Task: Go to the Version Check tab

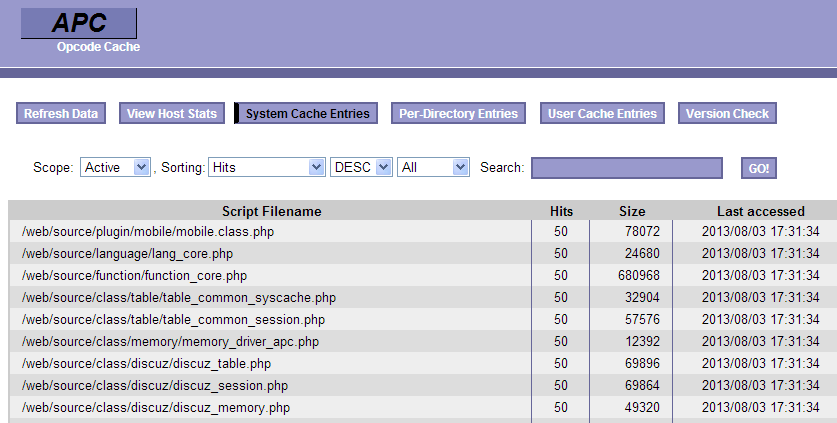Action: (727, 114)
